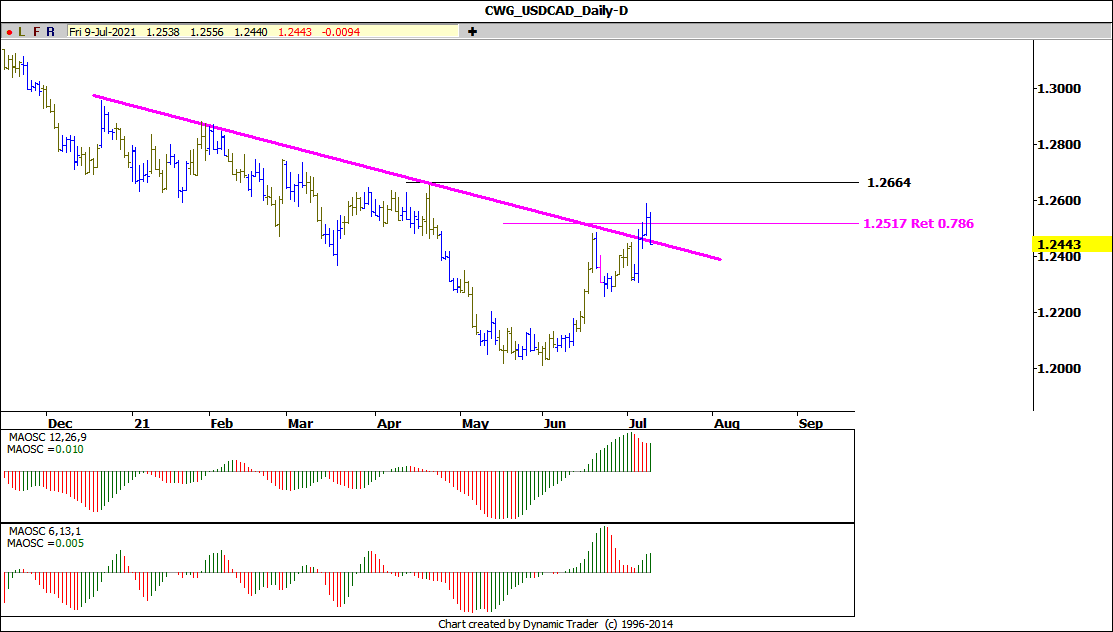The width and height of the screenshot is (1113, 632).
Task: Click the Aug label on the time axis
Action: [726, 424]
